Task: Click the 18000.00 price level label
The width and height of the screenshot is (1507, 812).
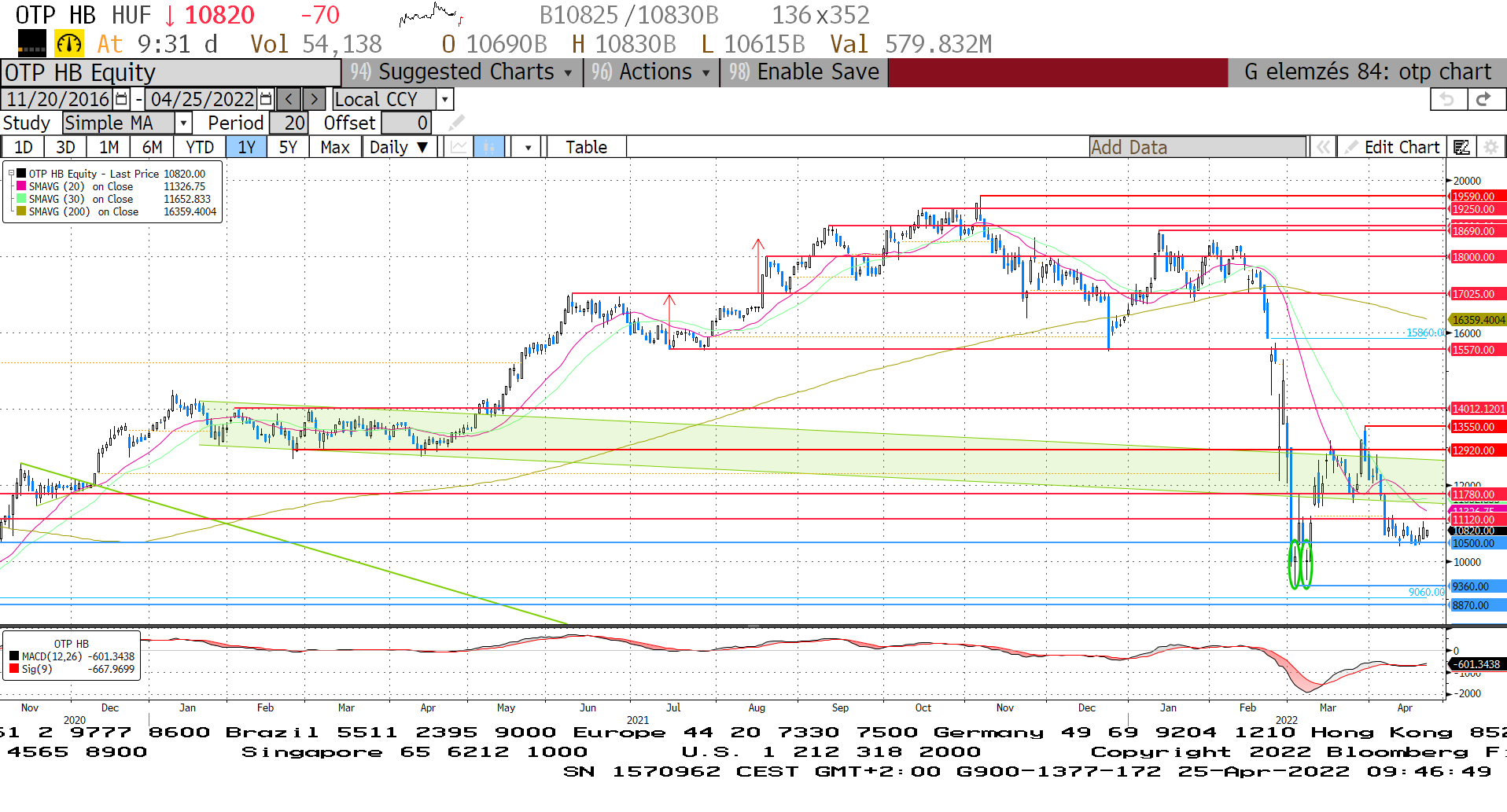Action: 1477,257
